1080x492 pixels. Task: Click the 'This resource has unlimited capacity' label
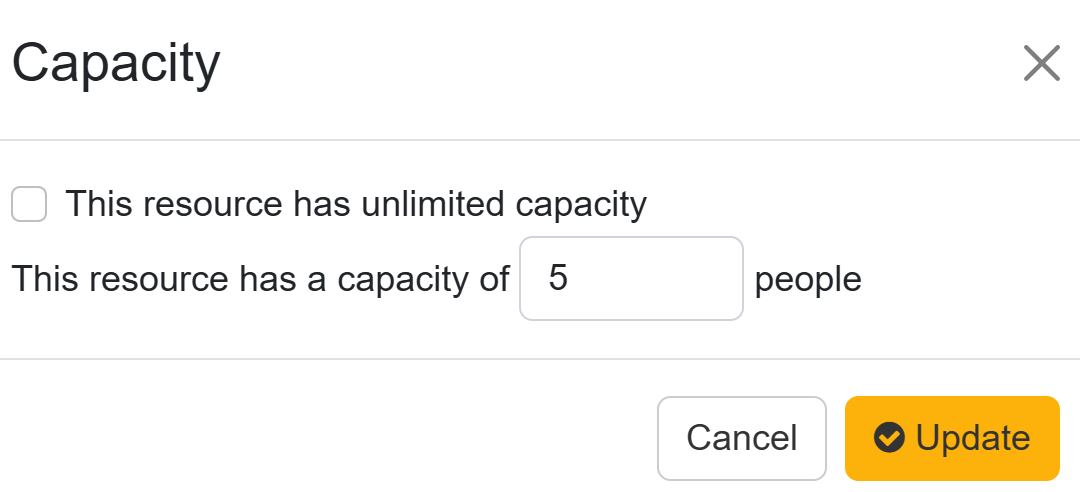[x=355, y=205]
